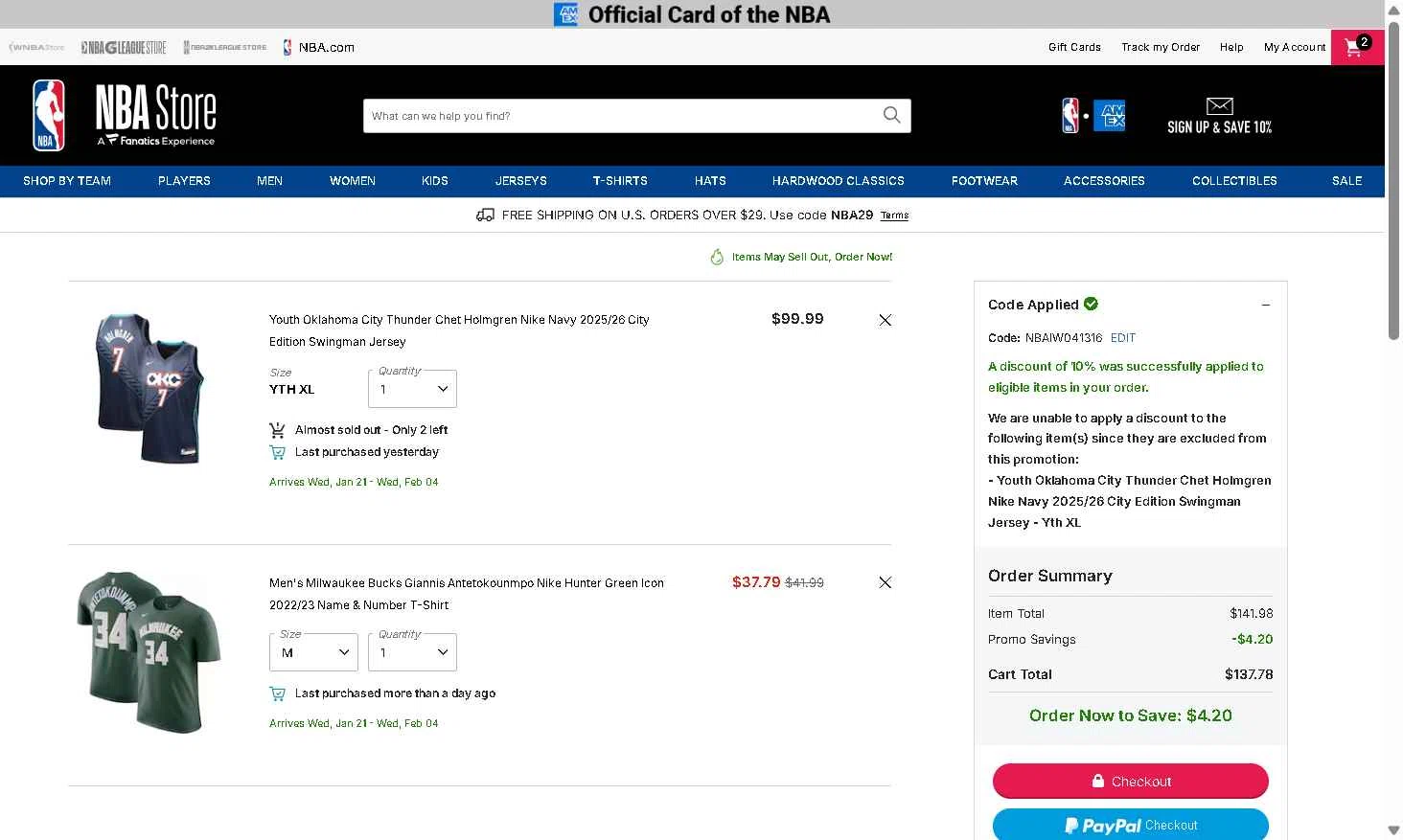Open Hats menu
1403x840 pixels.
pos(710,181)
